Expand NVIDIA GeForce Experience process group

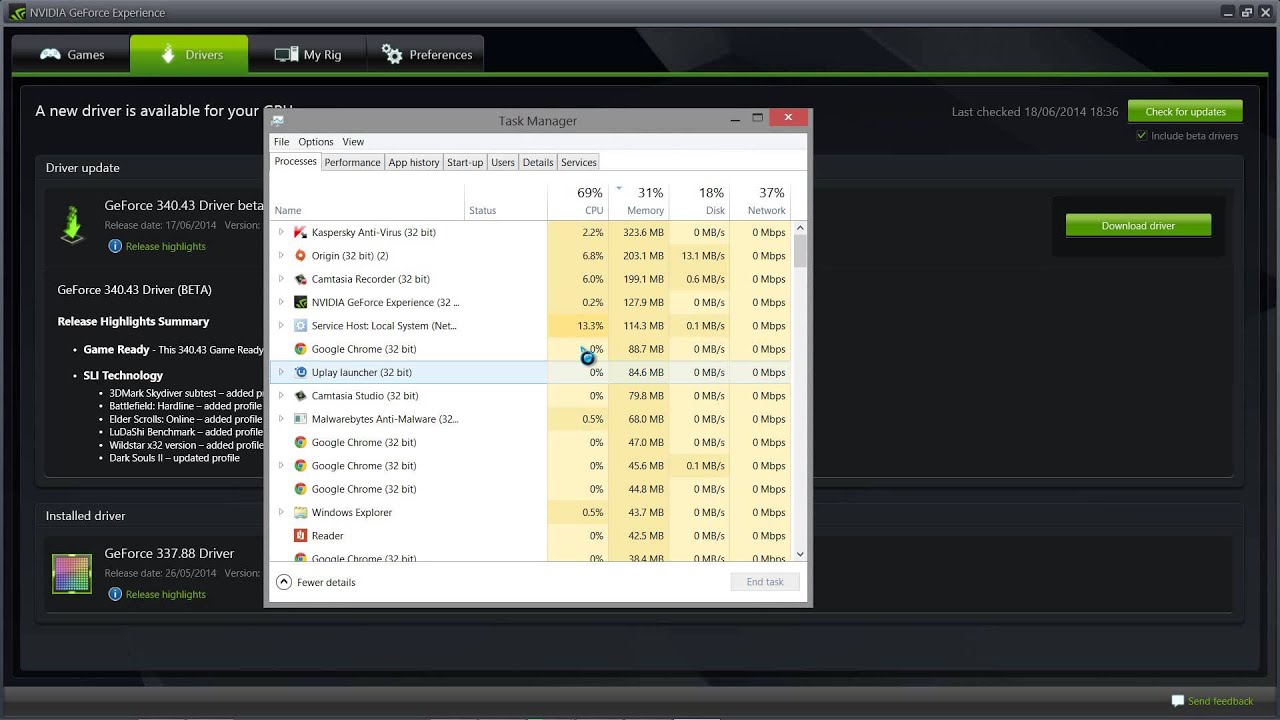point(281,302)
